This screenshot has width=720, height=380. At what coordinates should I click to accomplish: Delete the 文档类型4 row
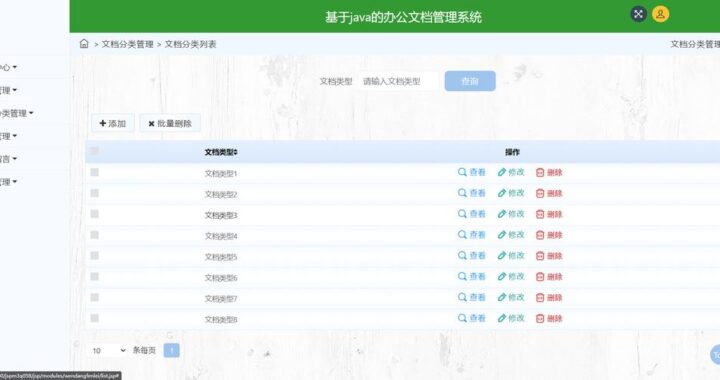[x=549, y=235]
